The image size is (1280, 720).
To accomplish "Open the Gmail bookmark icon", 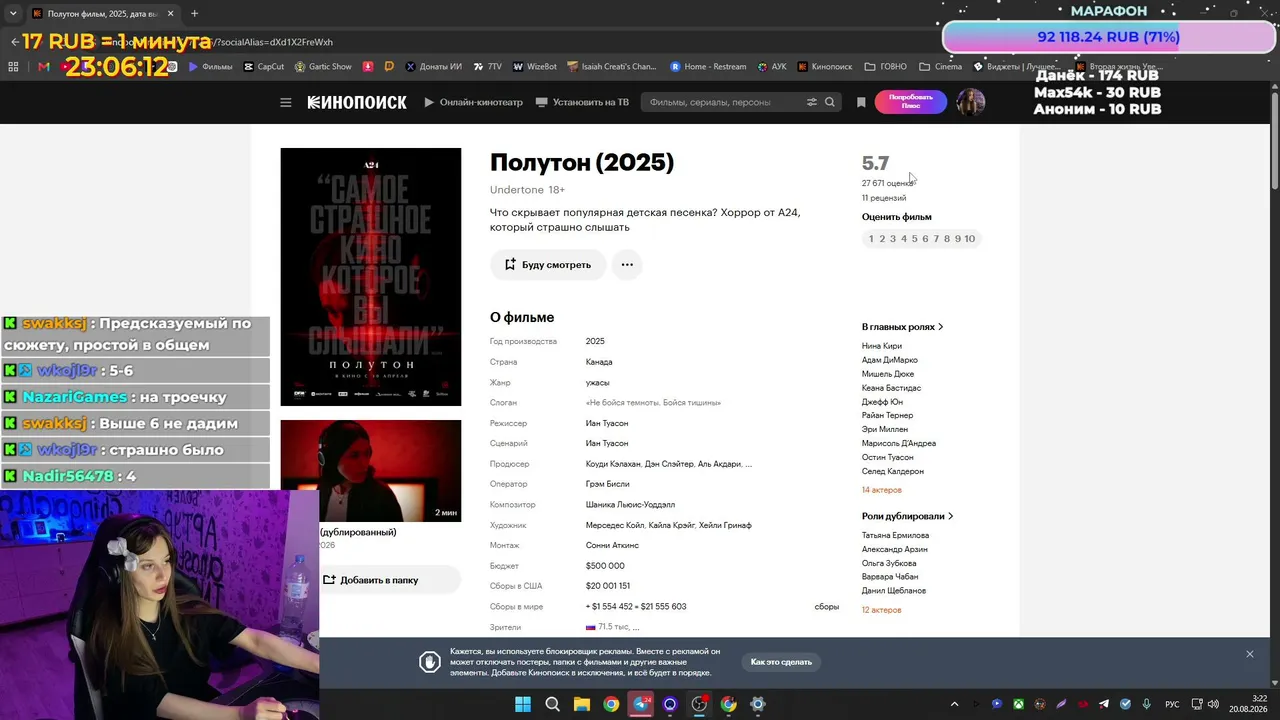I will (43, 67).
